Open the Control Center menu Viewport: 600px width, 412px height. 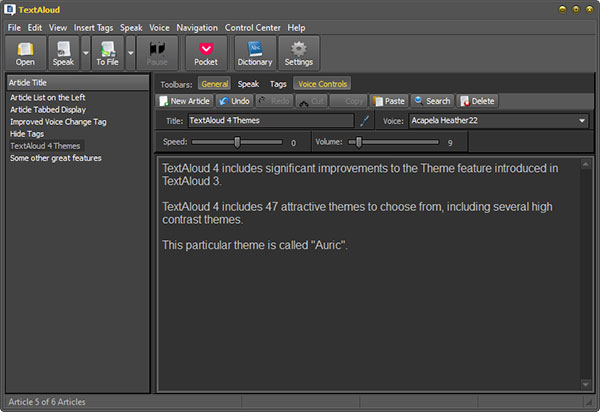coord(253,27)
